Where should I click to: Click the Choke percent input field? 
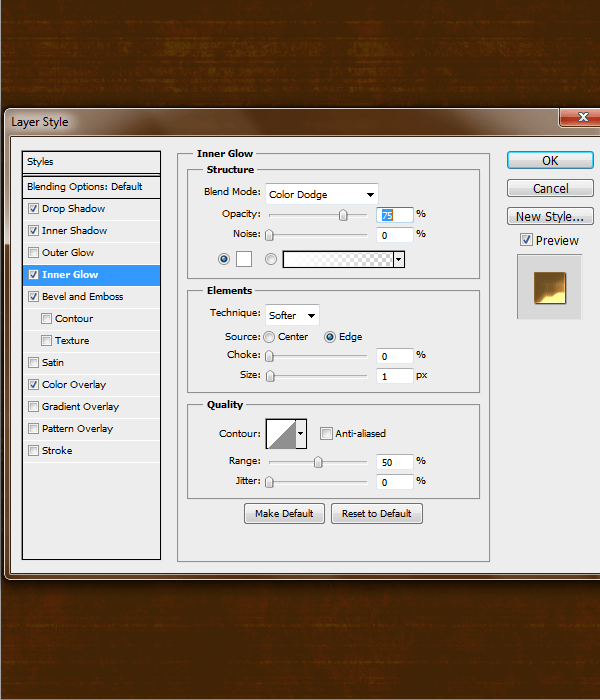click(x=395, y=356)
